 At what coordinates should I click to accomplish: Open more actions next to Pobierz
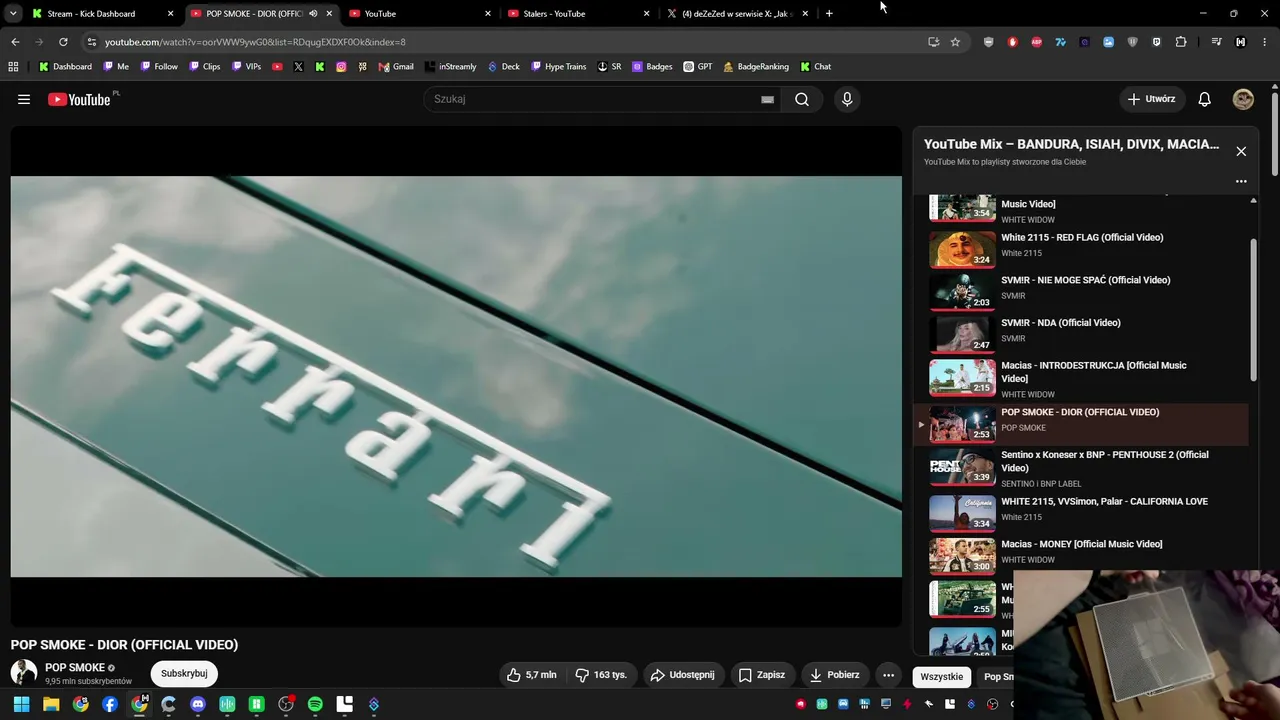pos(888,675)
